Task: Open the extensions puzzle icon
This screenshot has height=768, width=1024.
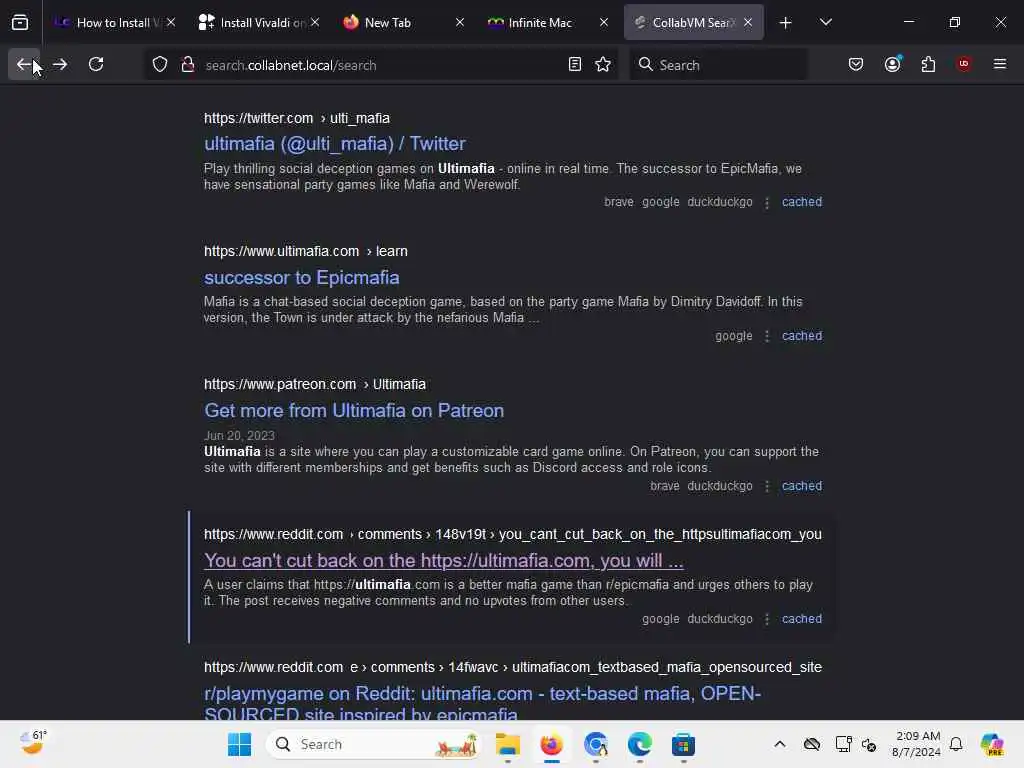Action: pos(928,65)
